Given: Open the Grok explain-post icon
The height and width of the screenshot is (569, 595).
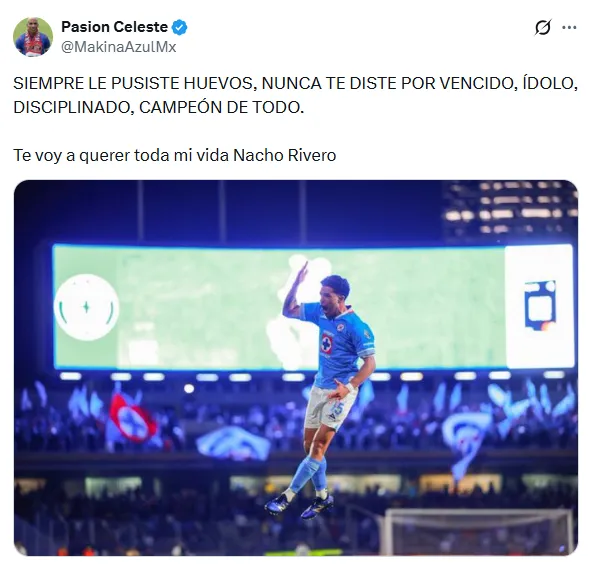Looking at the screenshot, I should (543, 27).
